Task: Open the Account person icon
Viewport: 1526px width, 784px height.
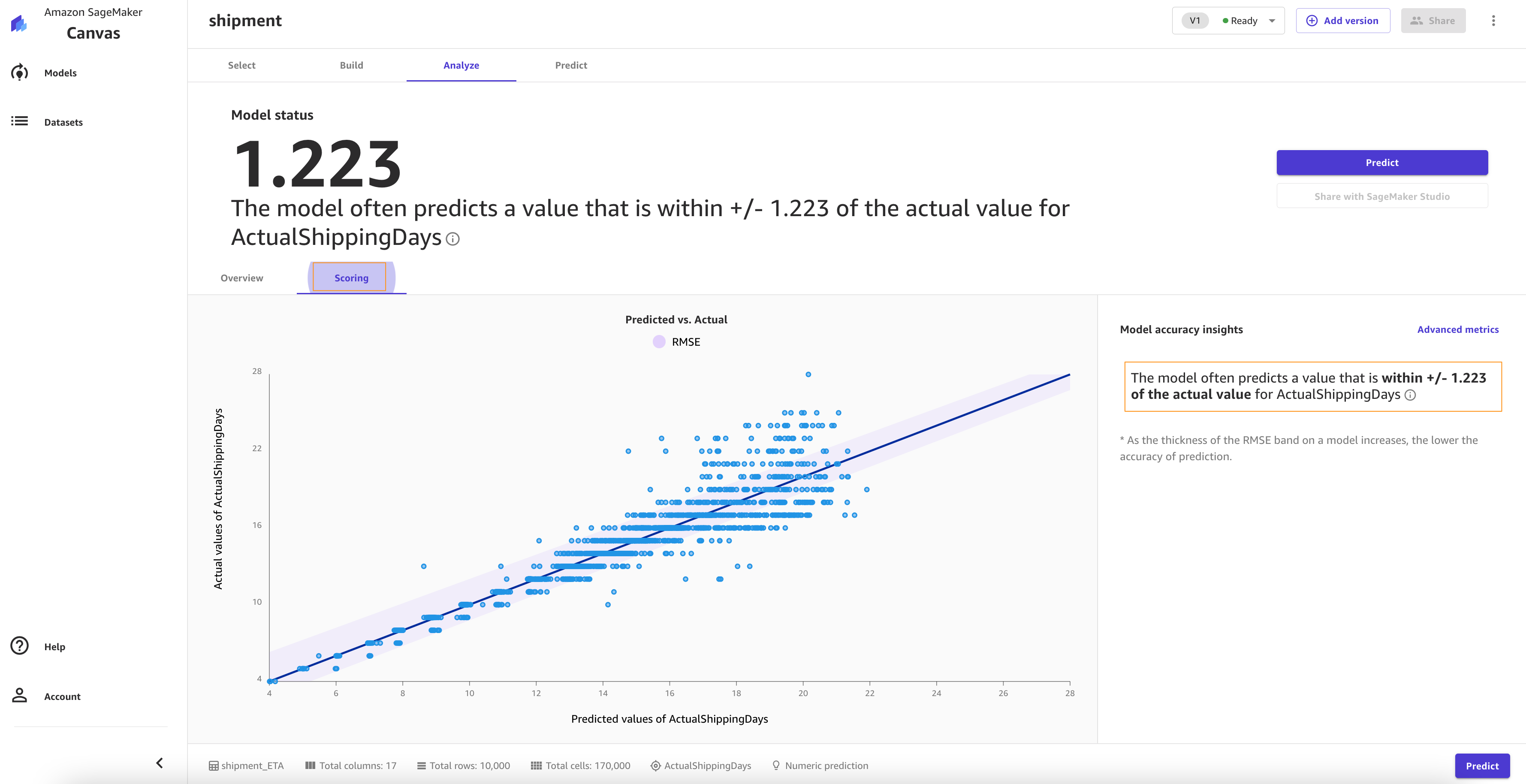Action: (20, 696)
